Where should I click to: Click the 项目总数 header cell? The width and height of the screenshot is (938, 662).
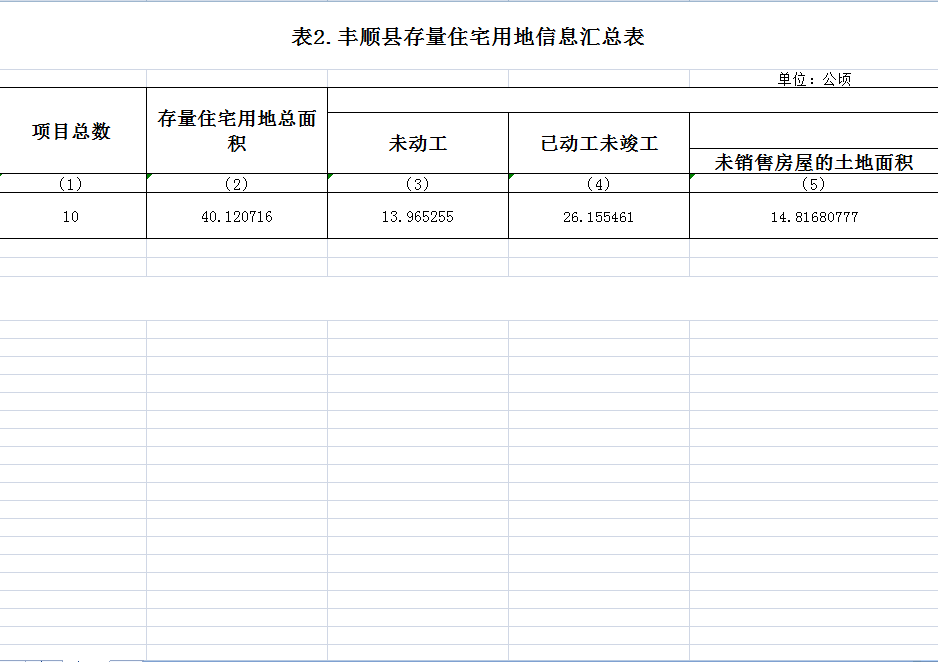71,130
